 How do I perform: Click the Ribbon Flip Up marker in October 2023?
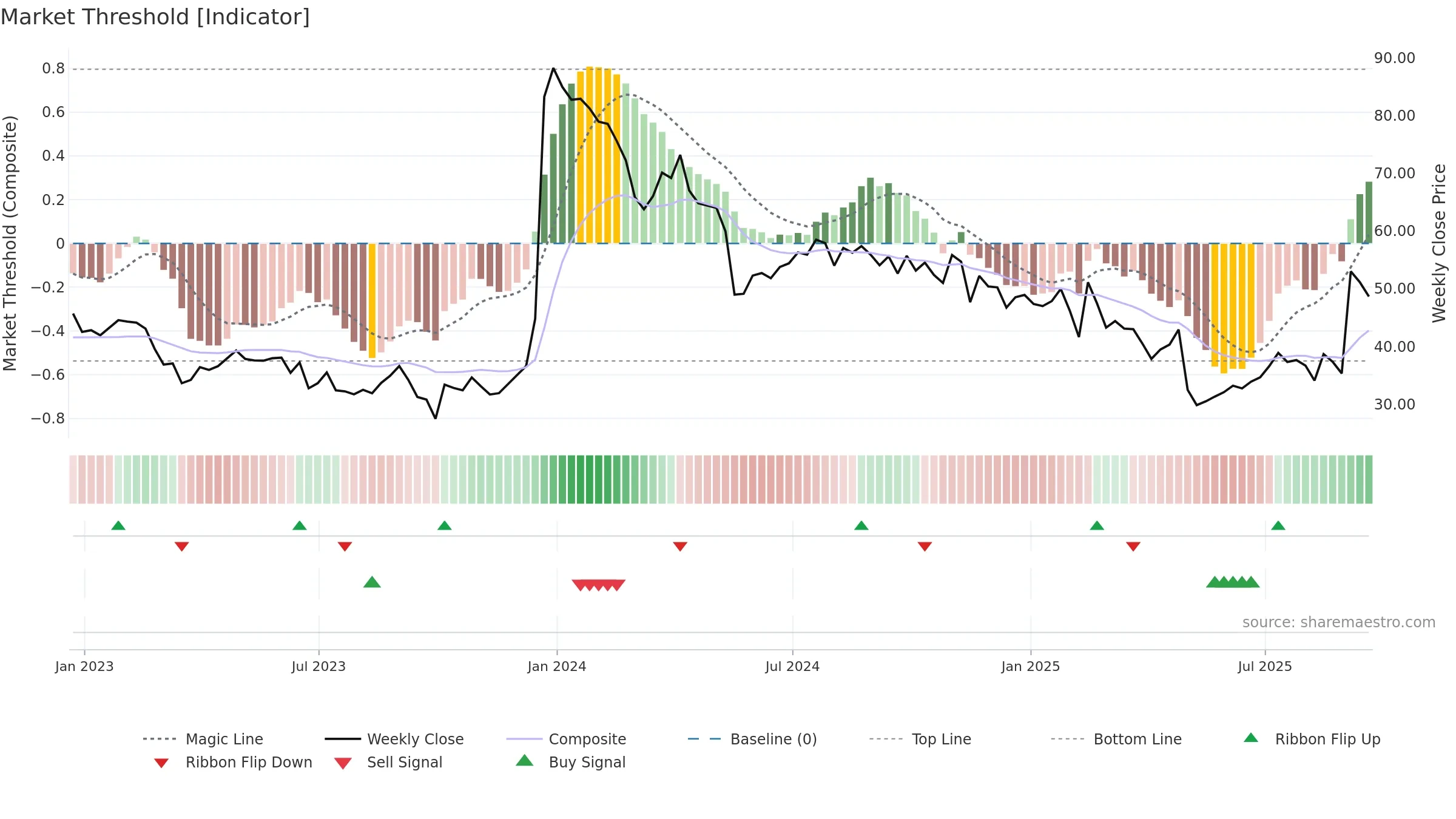[445, 525]
